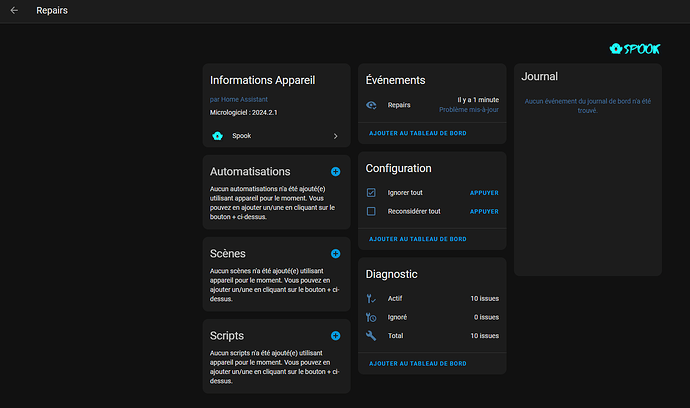690x408 pixels.
Task: Go back using the arrow icon
Action: 14,10
